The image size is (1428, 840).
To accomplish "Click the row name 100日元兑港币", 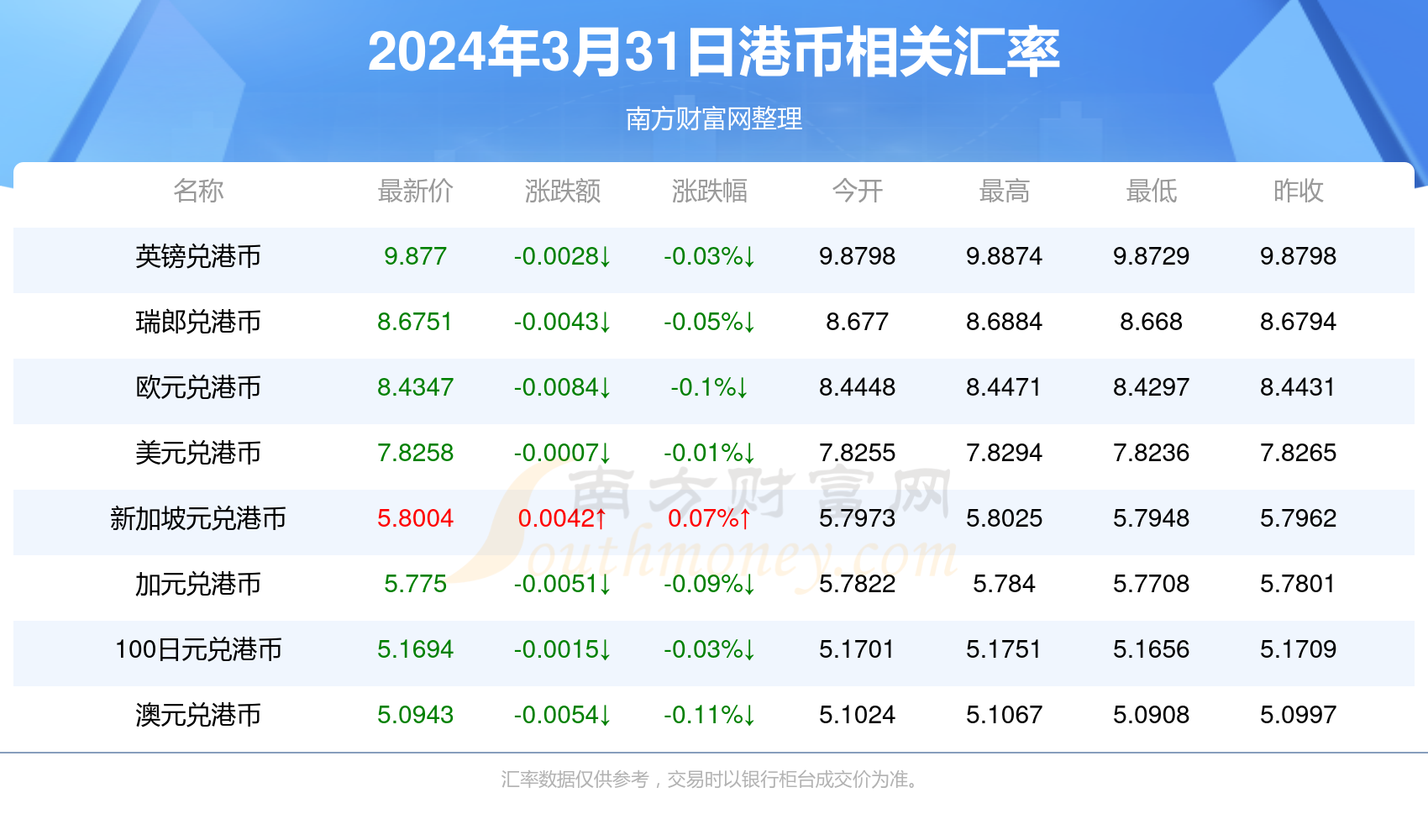I will pos(198,649).
